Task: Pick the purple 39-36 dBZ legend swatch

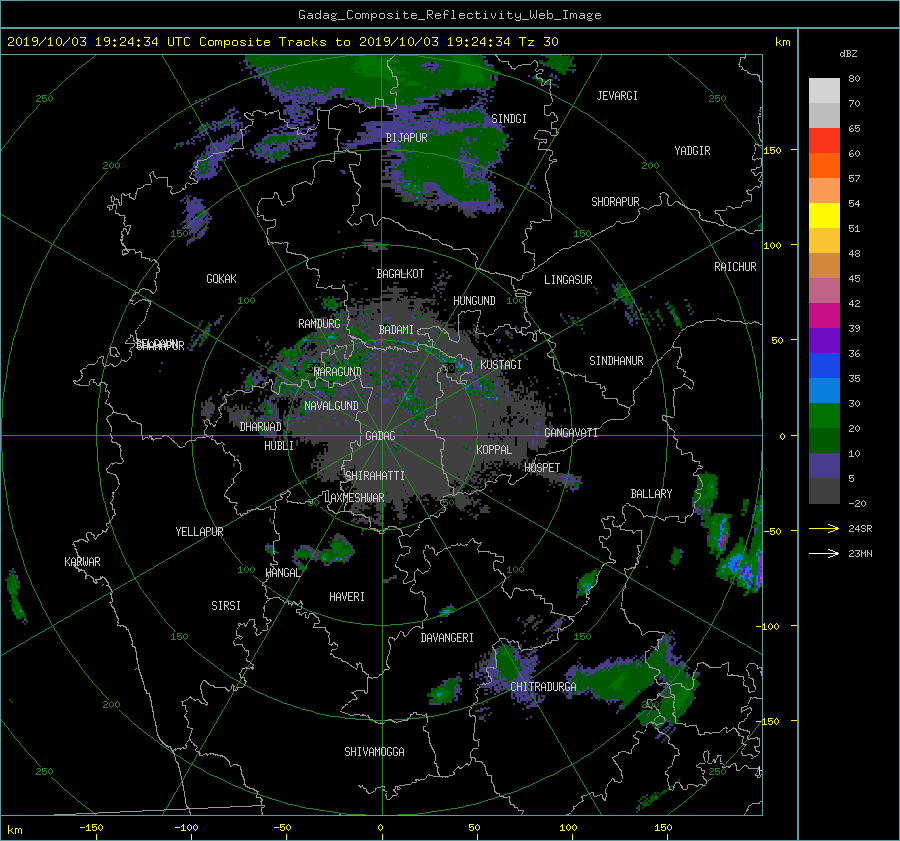Action: pos(824,340)
